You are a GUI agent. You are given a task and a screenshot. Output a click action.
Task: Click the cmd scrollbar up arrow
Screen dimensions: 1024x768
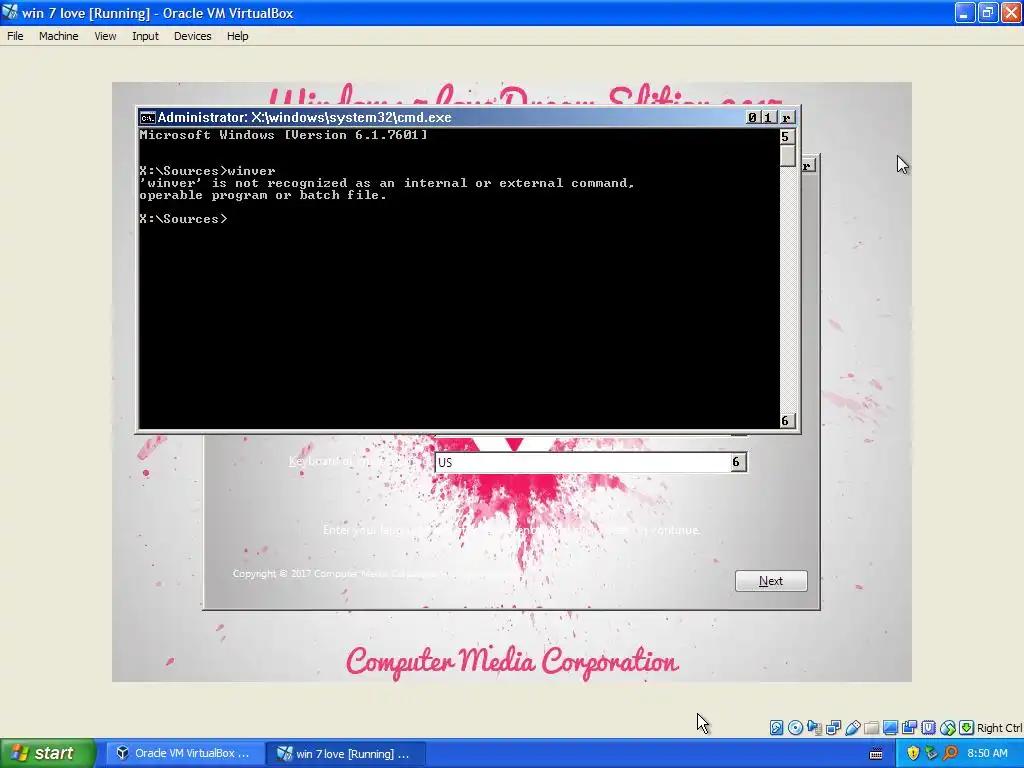click(787, 136)
